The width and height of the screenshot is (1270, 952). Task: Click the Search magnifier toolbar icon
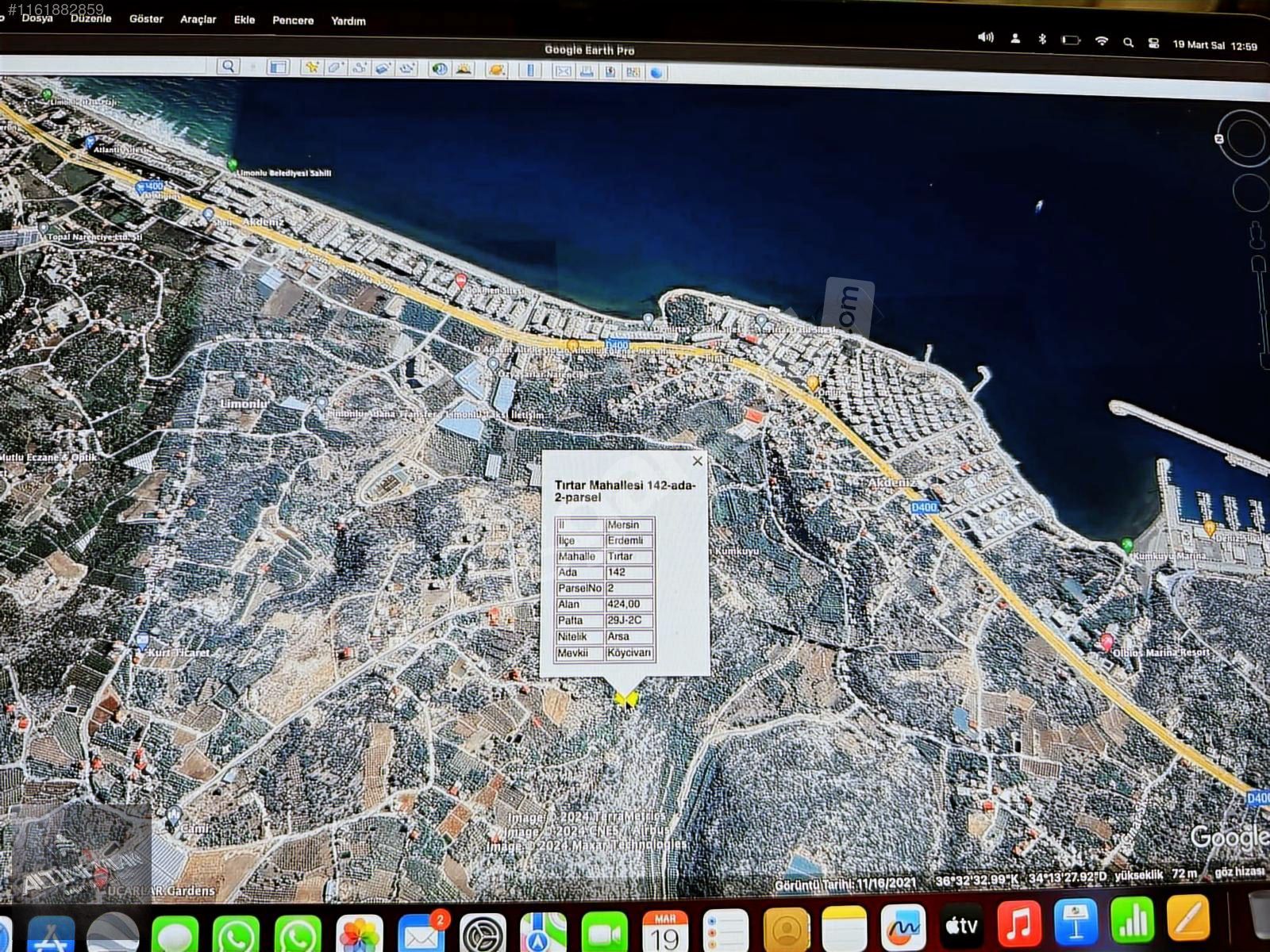click(228, 67)
